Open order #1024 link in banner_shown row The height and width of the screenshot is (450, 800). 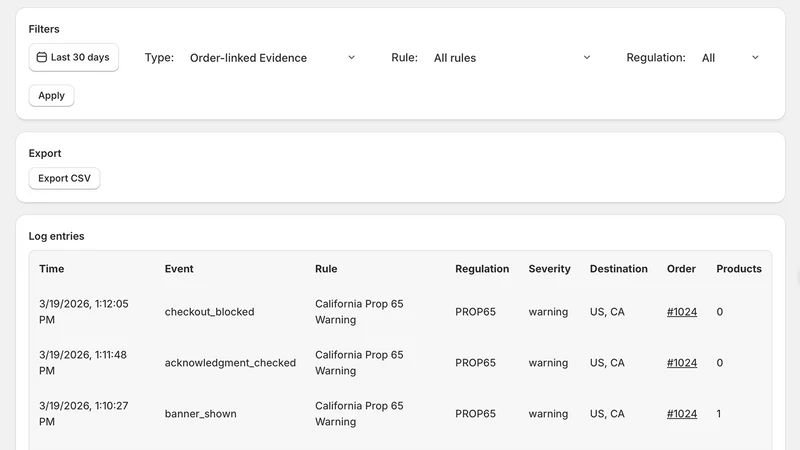pos(682,414)
